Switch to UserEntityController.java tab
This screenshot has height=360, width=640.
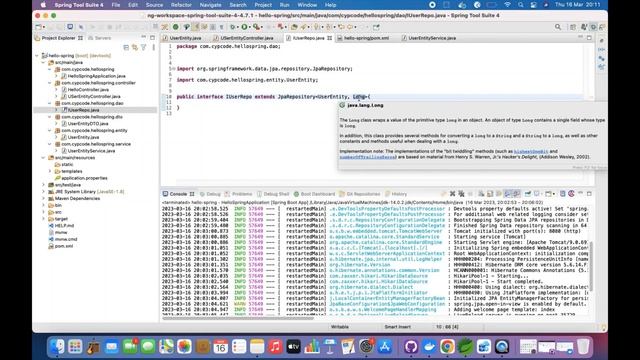(247, 38)
